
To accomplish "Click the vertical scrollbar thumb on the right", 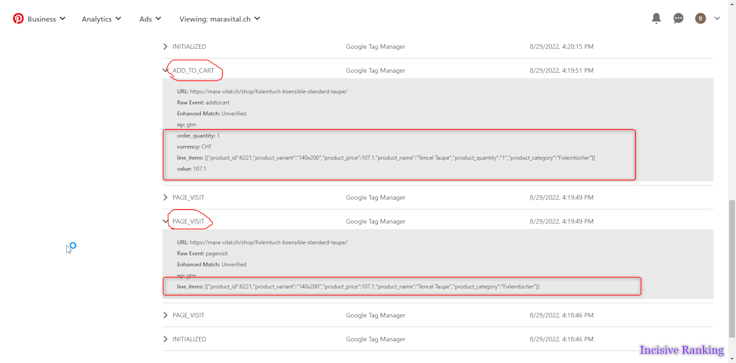I will [732, 268].
